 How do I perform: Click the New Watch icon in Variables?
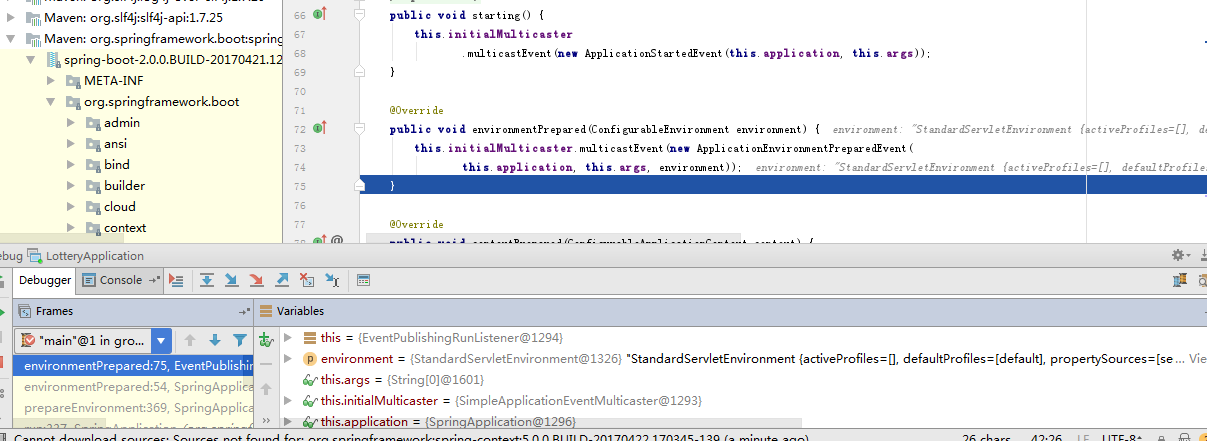[x=266, y=341]
